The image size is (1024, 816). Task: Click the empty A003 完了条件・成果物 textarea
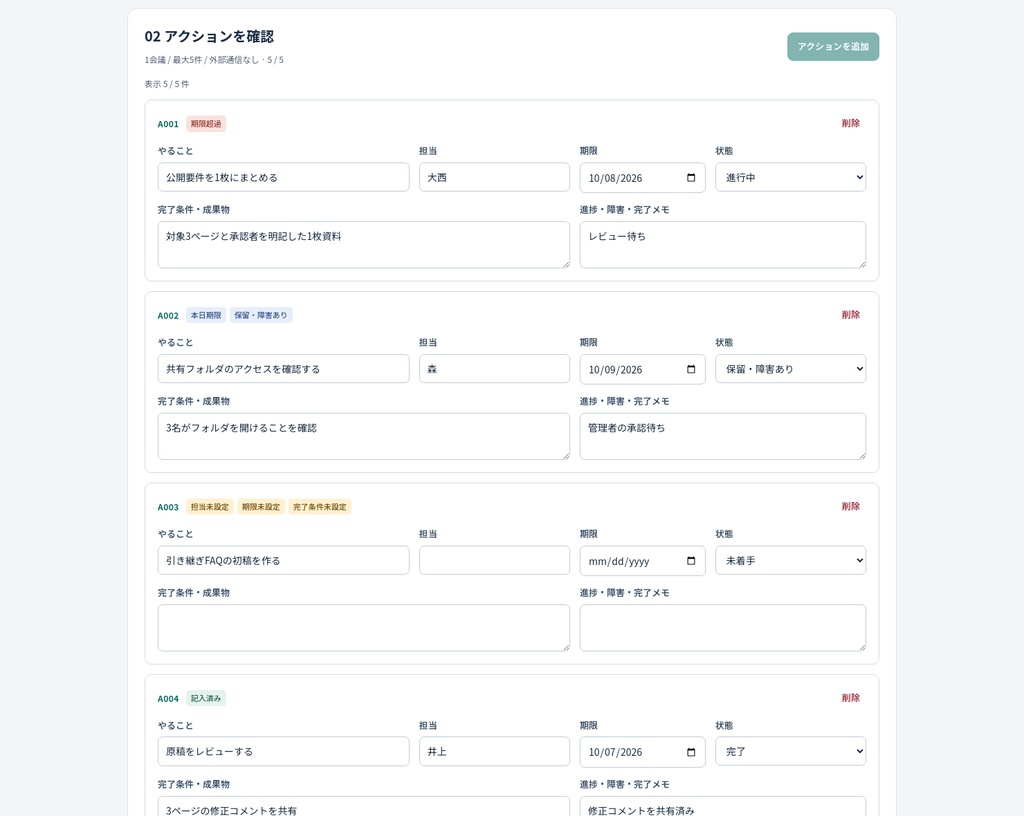363,628
